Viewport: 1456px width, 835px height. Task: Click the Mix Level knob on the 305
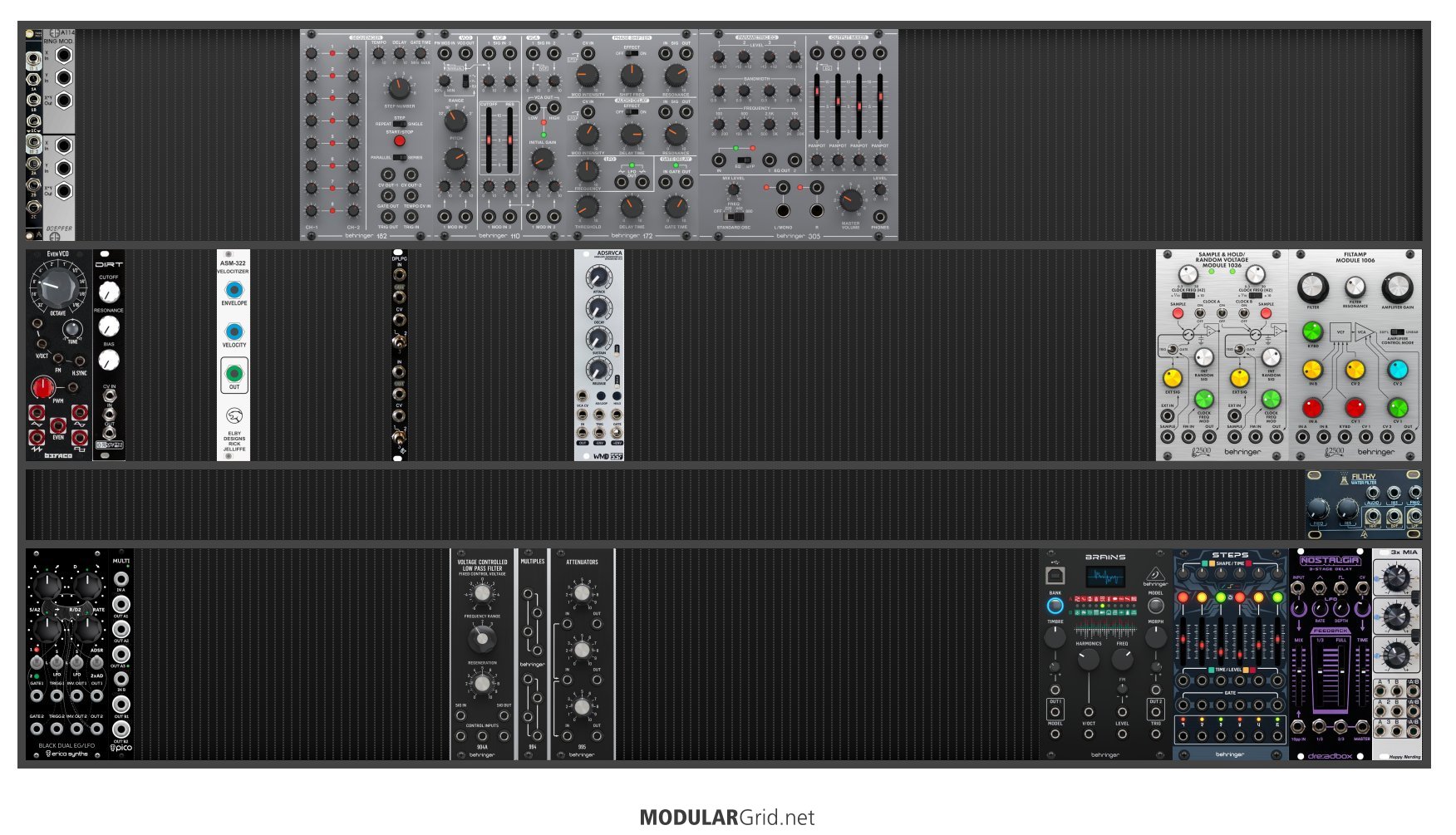733,190
